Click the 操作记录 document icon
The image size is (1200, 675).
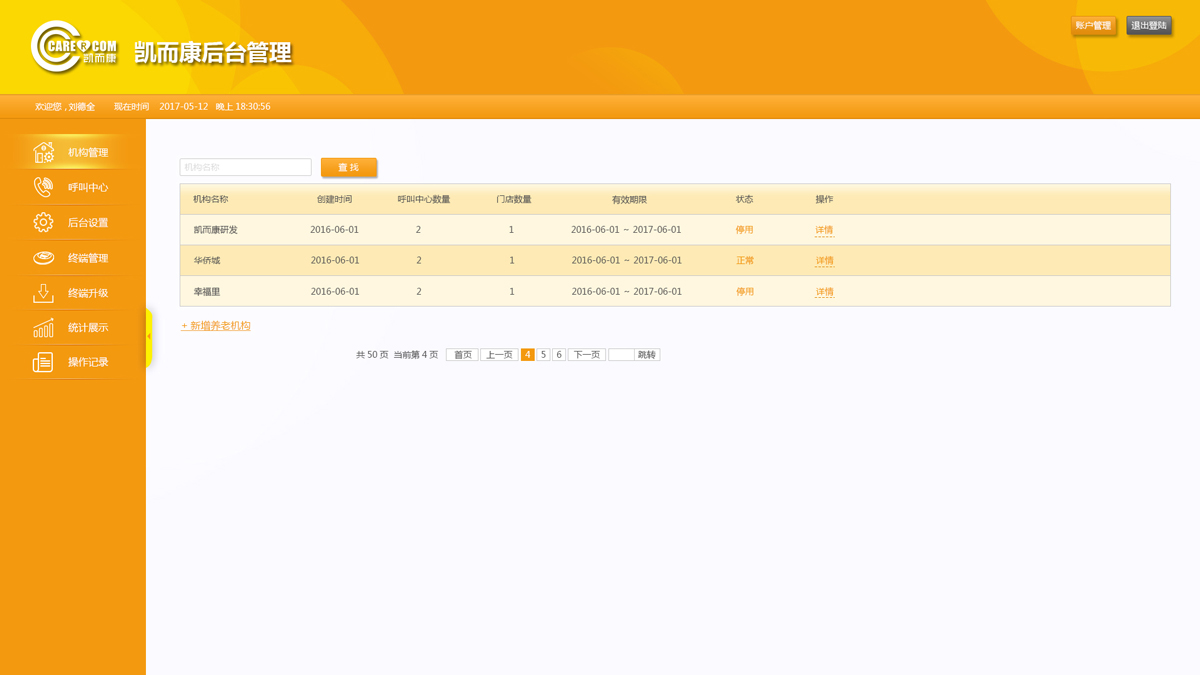click(x=43, y=362)
